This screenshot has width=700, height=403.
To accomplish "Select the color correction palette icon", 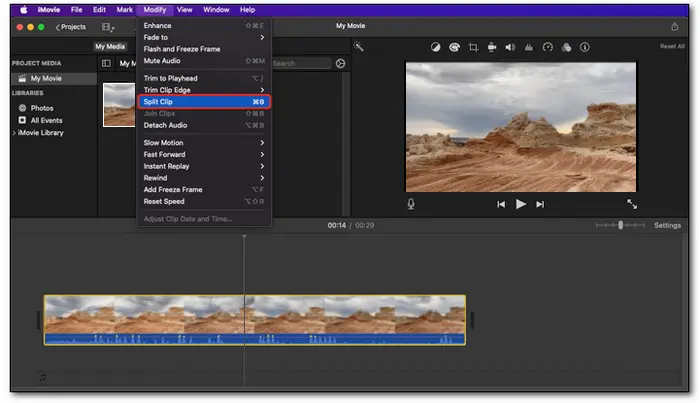I will tap(454, 47).
